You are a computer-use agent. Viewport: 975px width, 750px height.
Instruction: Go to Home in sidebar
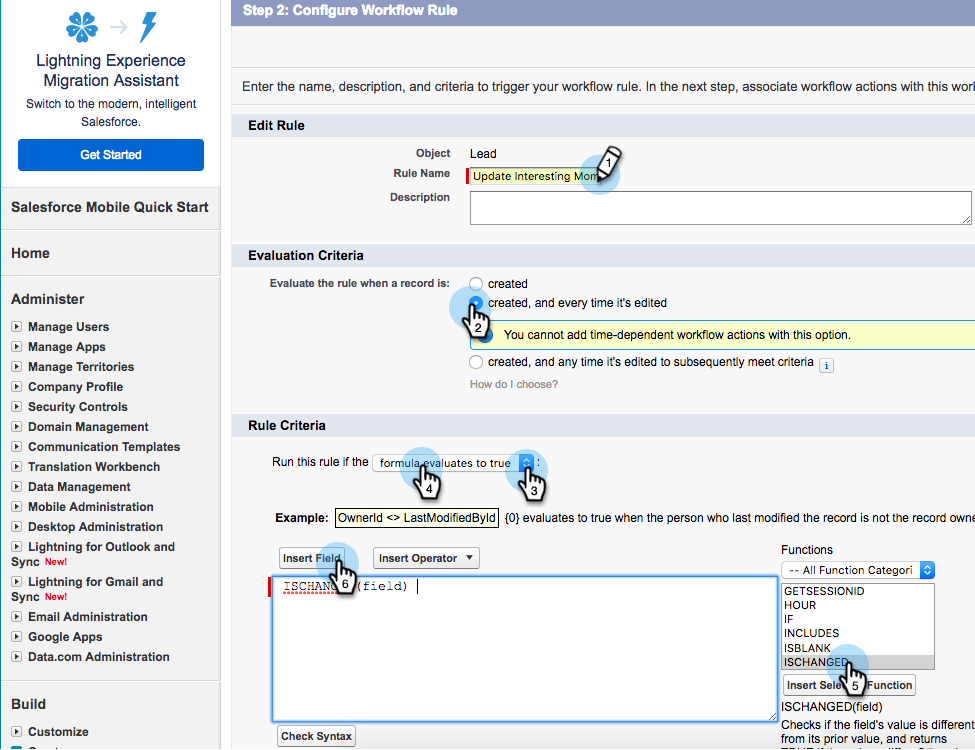click(30, 253)
